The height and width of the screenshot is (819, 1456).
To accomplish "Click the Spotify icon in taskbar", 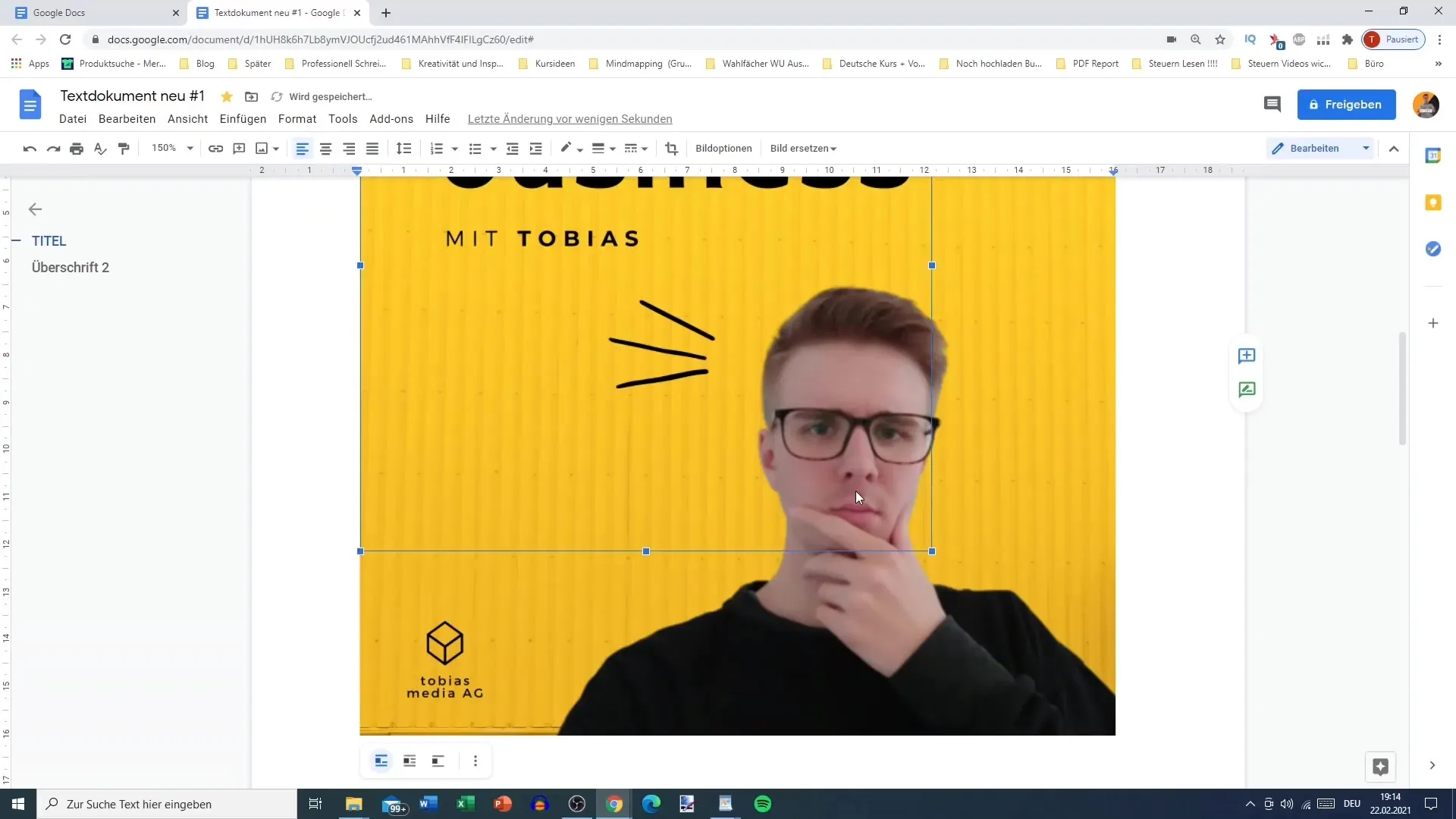I will (764, 804).
